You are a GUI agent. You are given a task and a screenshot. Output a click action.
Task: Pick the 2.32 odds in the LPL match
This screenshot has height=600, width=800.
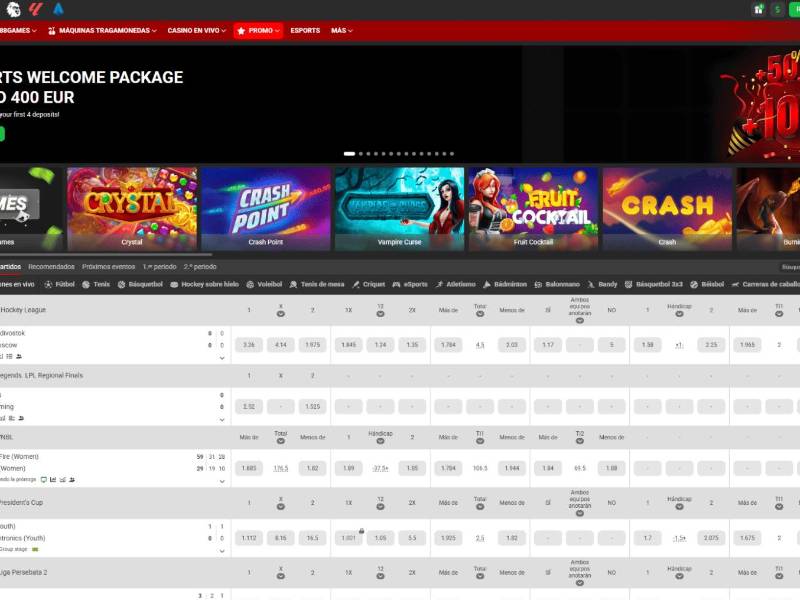click(x=249, y=407)
